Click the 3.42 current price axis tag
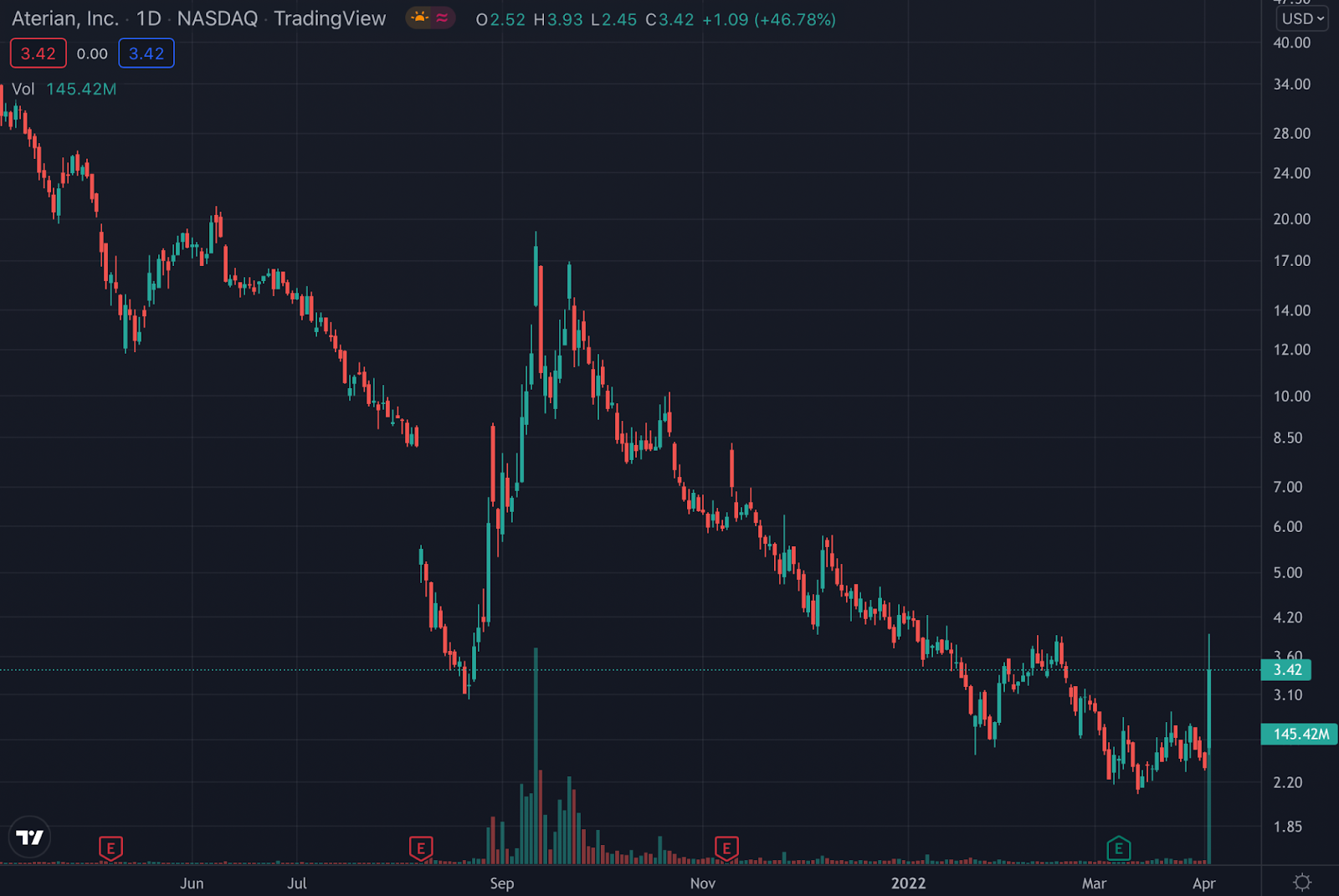The width and height of the screenshot is (1339, 896). tap(1287, 669)
